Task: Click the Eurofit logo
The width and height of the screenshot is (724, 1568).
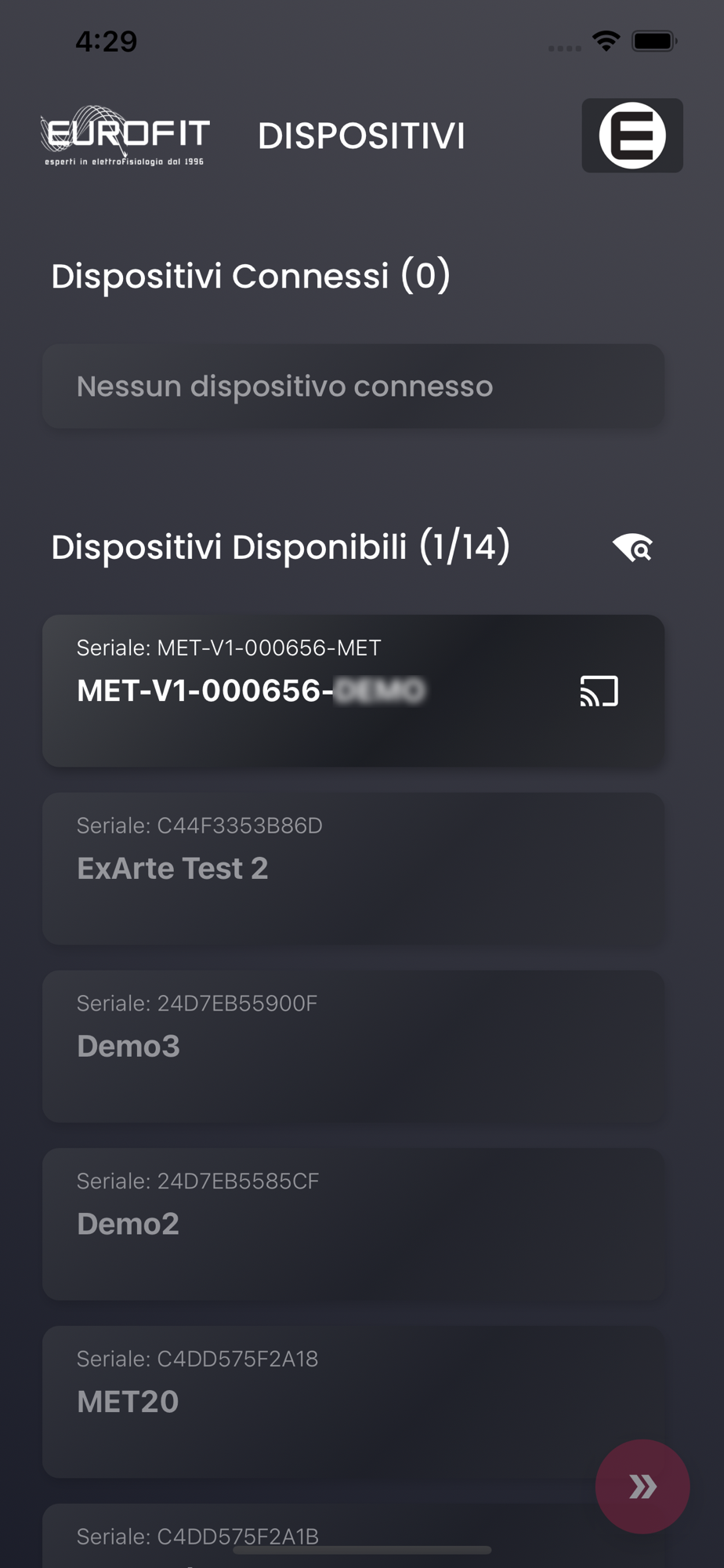Action: 125,136
